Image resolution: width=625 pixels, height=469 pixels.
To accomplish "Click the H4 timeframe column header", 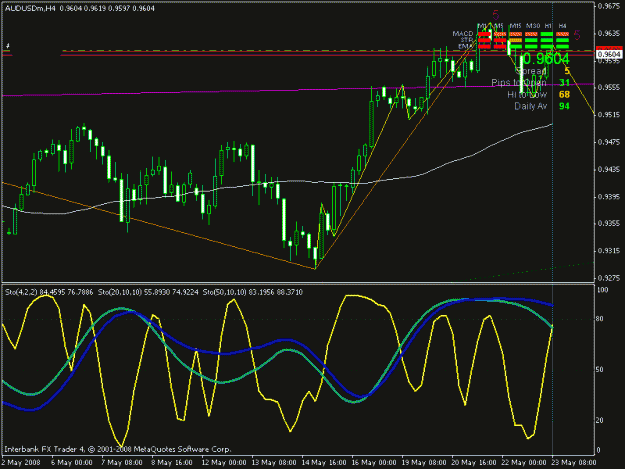I will (562, 26).
